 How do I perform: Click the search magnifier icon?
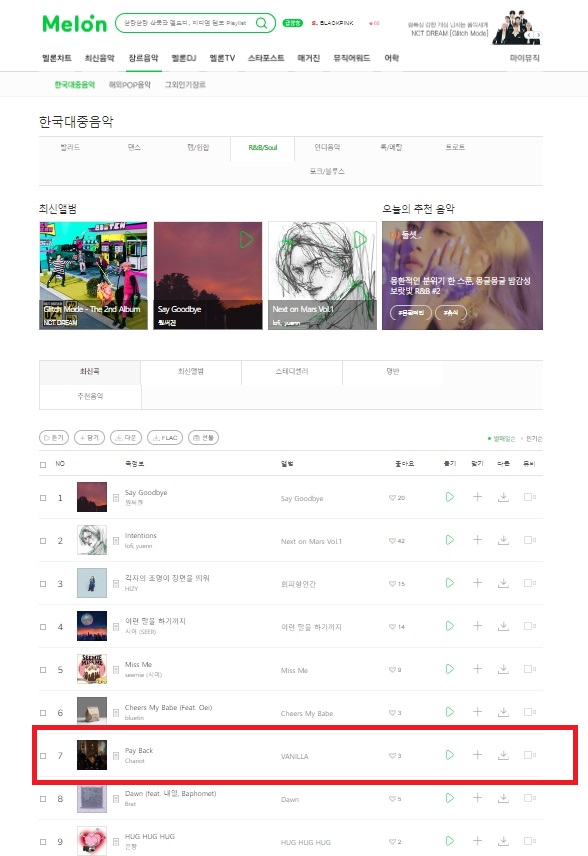click(262, 23)
